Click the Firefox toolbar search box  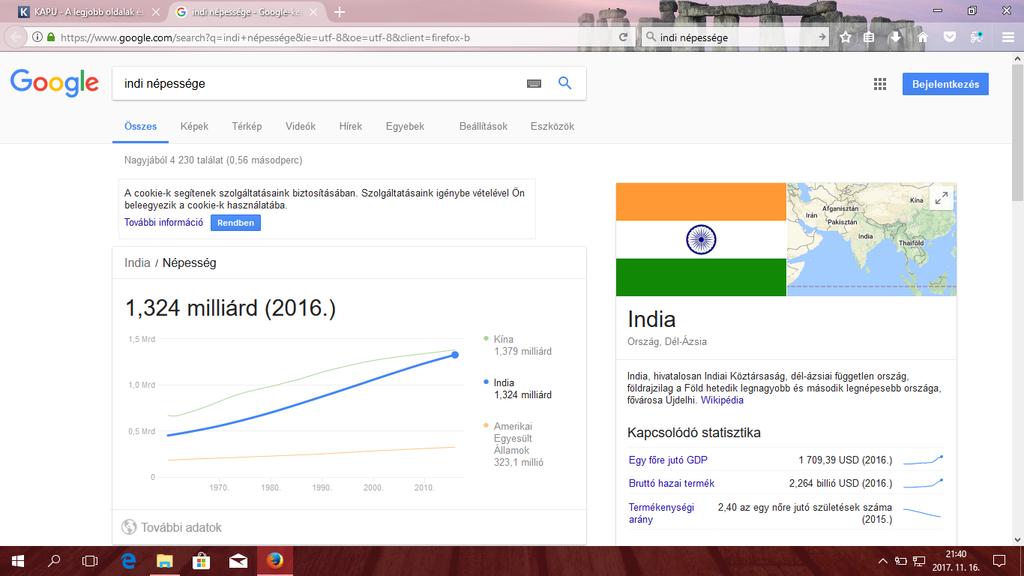[735, 37]
